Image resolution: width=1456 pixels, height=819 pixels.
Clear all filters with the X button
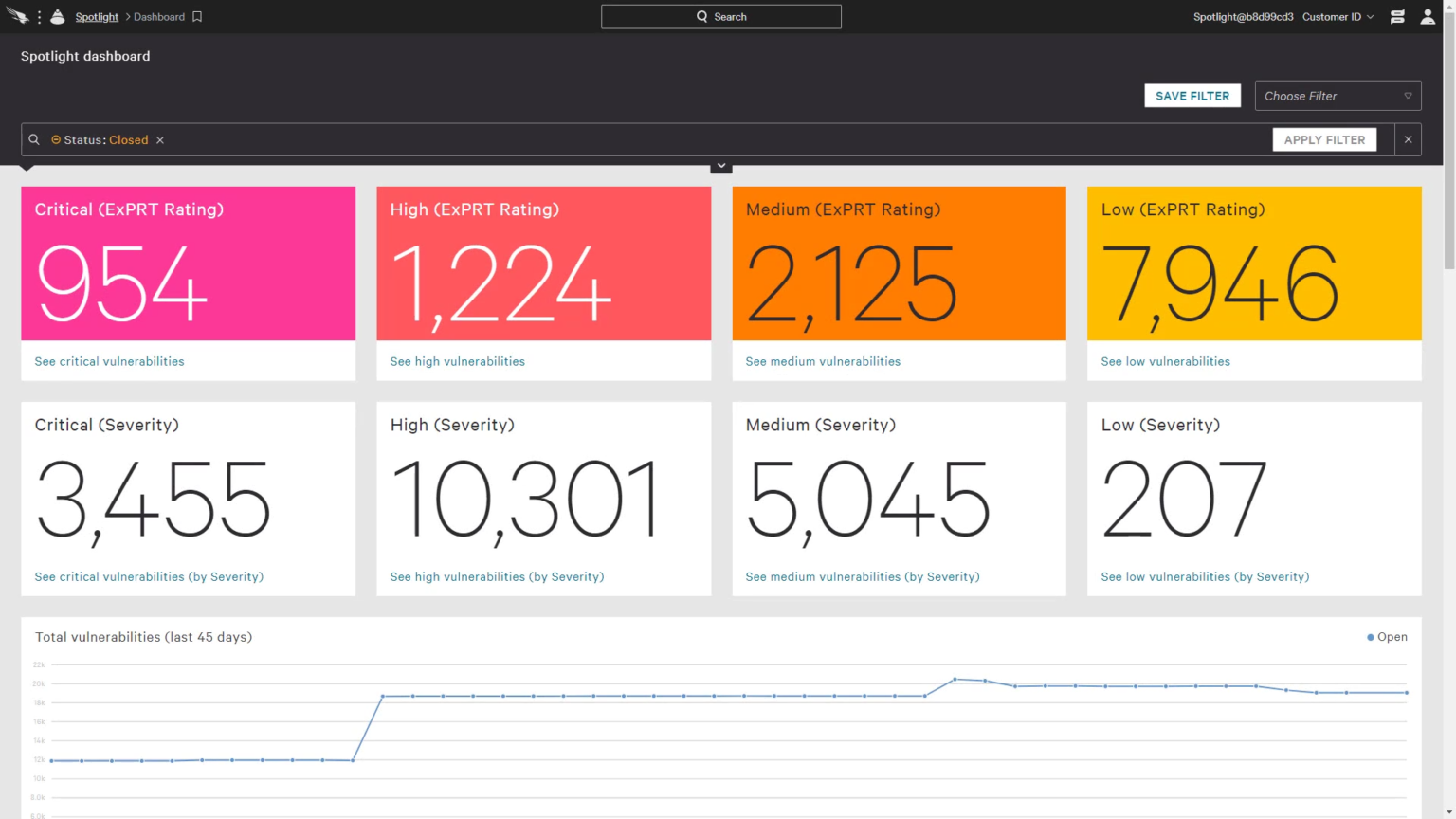coord(1408,139)
